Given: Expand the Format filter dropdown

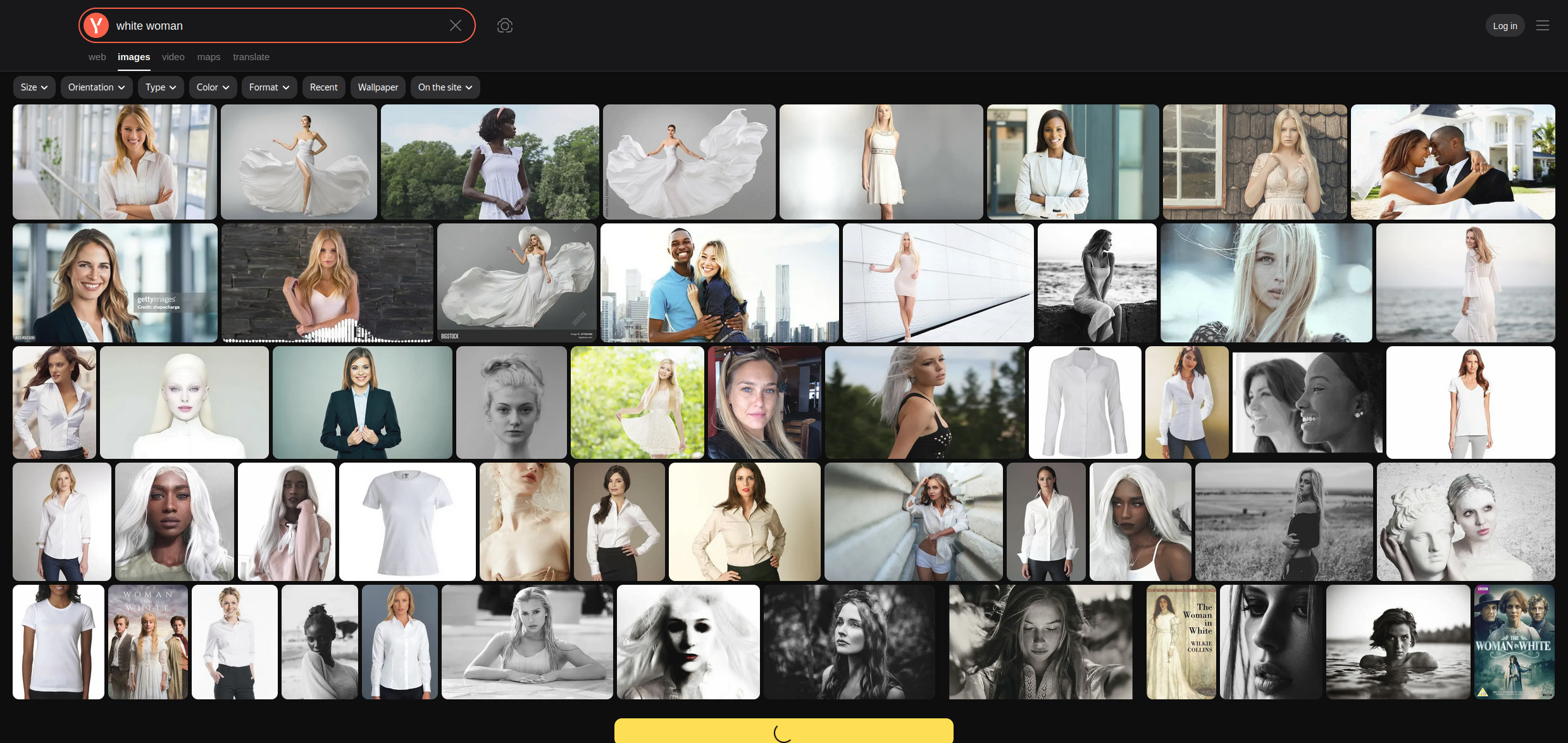Looking at the screenshot, I should [269, 87].
